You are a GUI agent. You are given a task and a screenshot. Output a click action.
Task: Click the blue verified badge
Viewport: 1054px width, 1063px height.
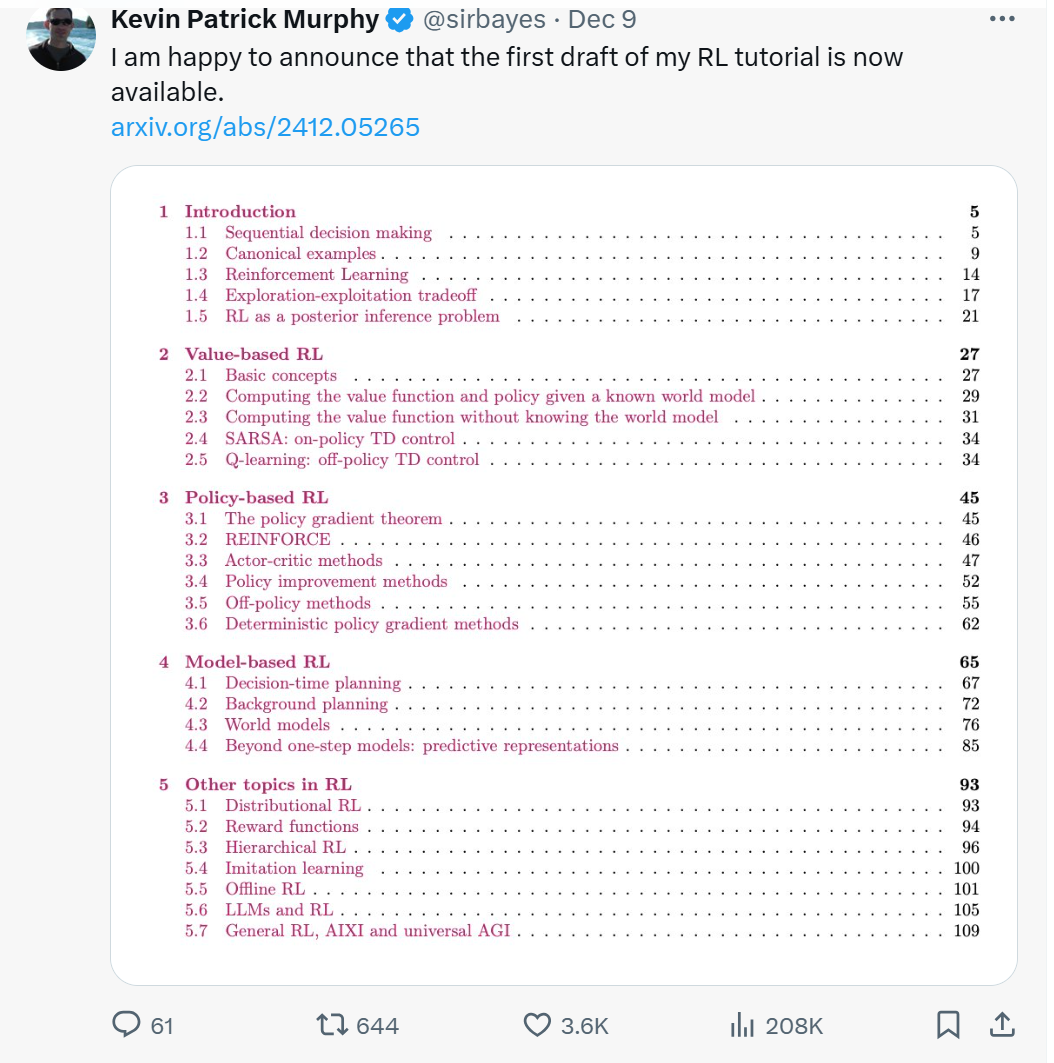coord(399,20)
